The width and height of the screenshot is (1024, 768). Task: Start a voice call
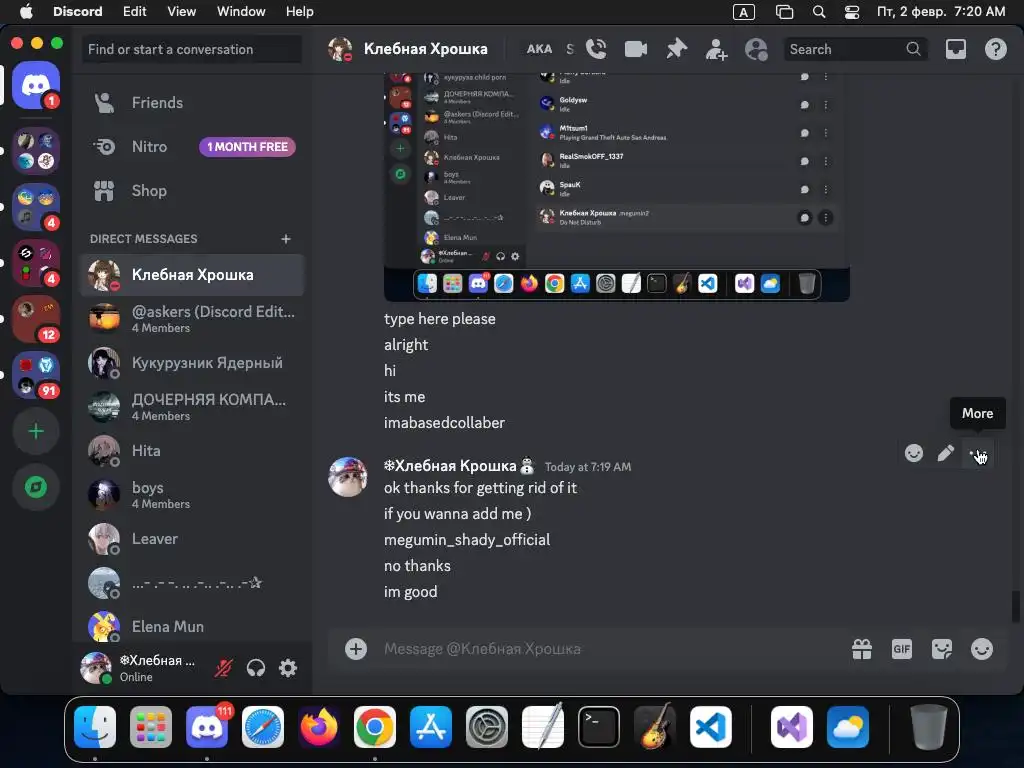(596, 49)
